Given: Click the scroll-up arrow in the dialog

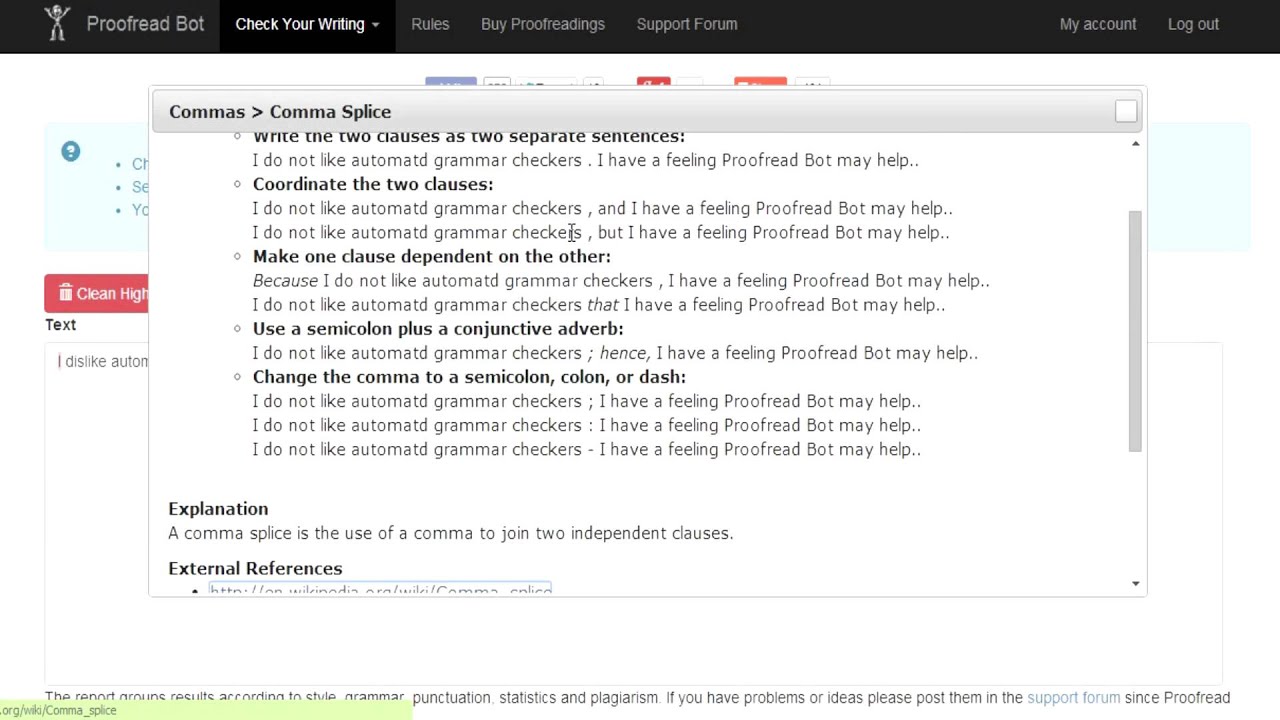Looking at the screenshot, I should click(x=1135, y=144).
